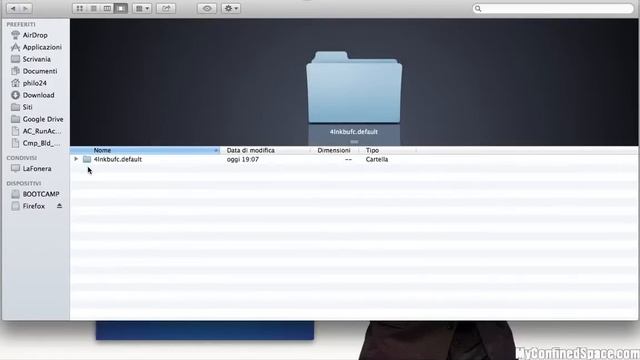Open the Firefox disk image volume
Viewport: 640px width, 360px height.
pyautogui.click(x=33, y=206)
